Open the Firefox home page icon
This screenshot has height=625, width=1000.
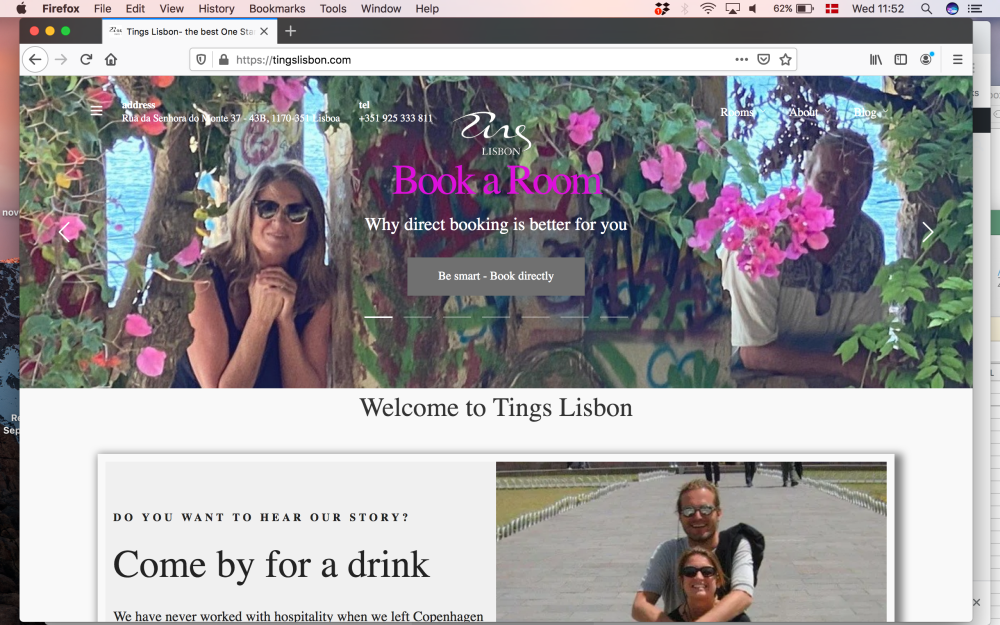(111, 59)
